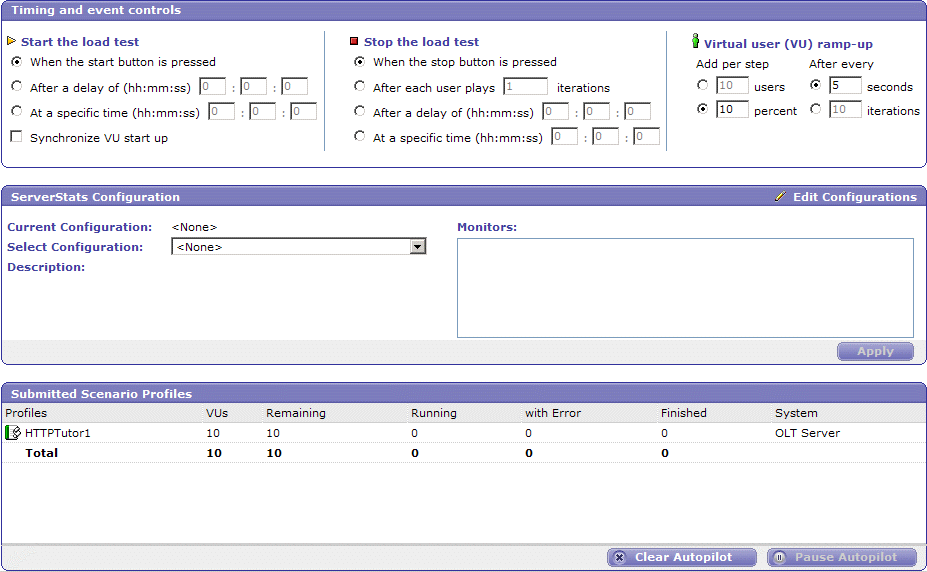Select stop After each user plays iterations
The image size is (927, 572).
[359, 86]
